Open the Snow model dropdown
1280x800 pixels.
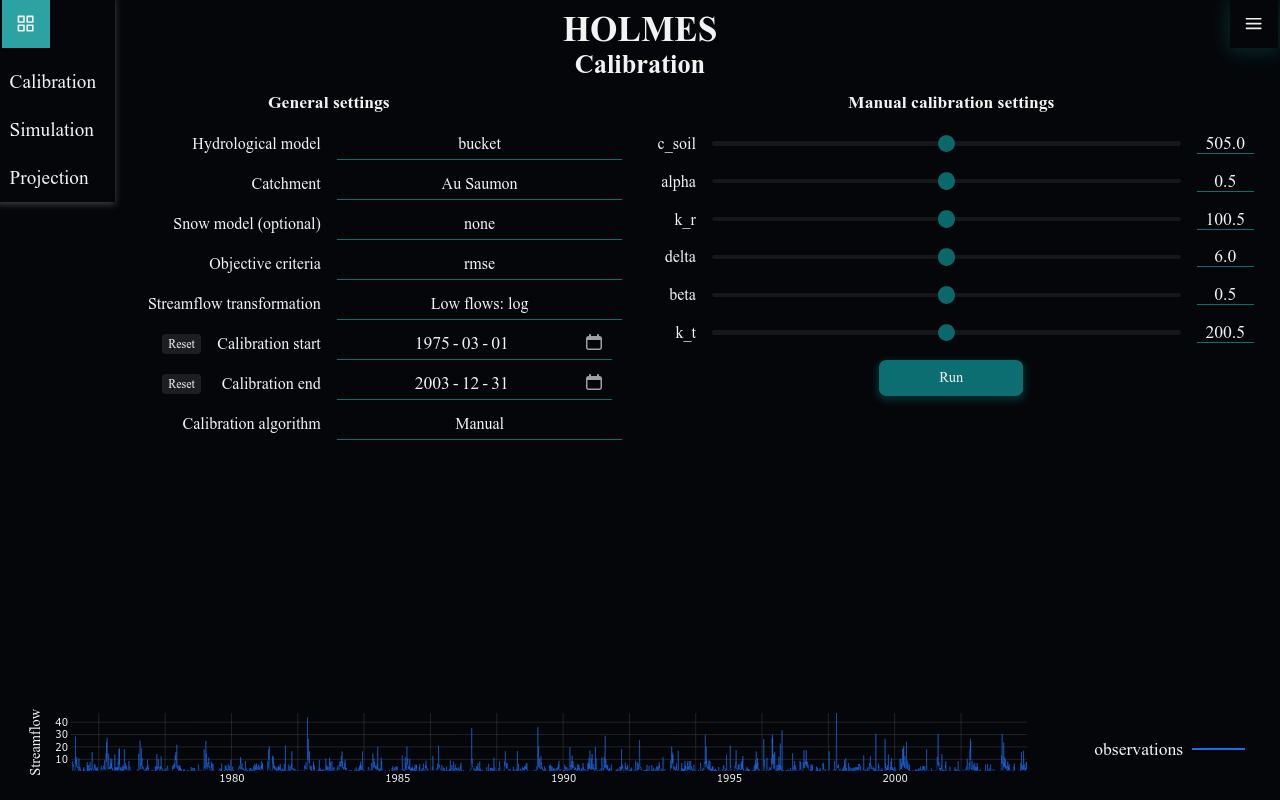point(479,223)
